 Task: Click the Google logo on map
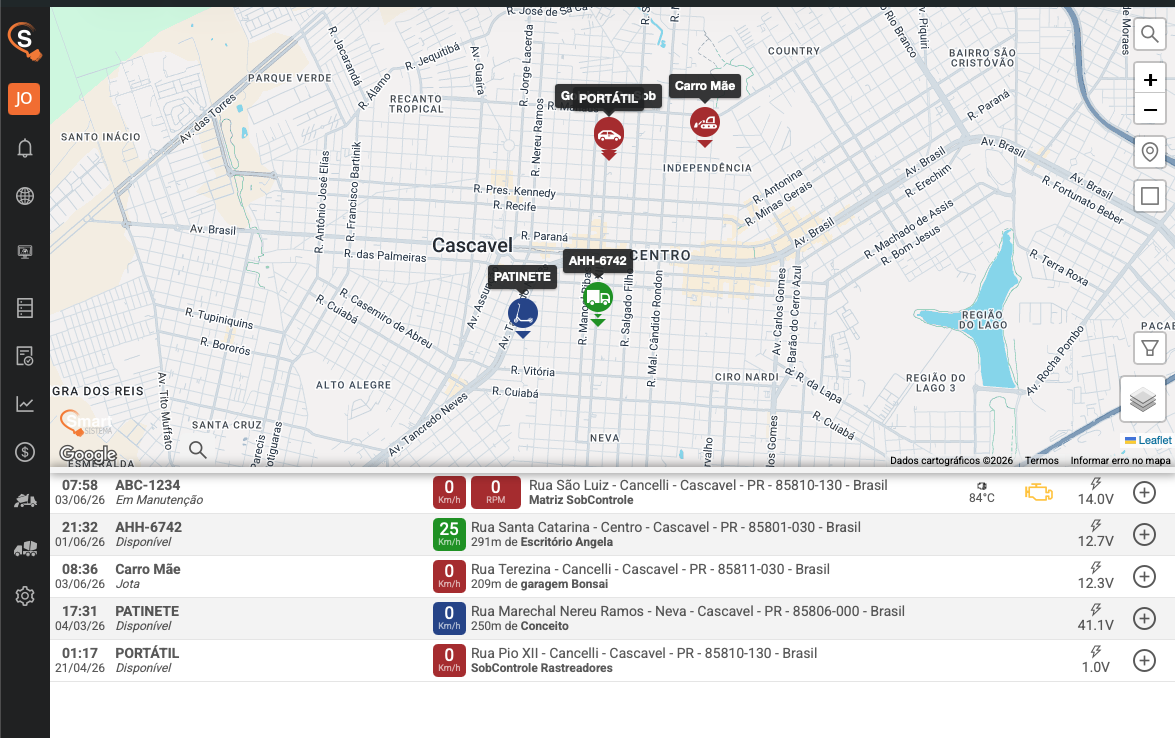(x=88, y=453)
